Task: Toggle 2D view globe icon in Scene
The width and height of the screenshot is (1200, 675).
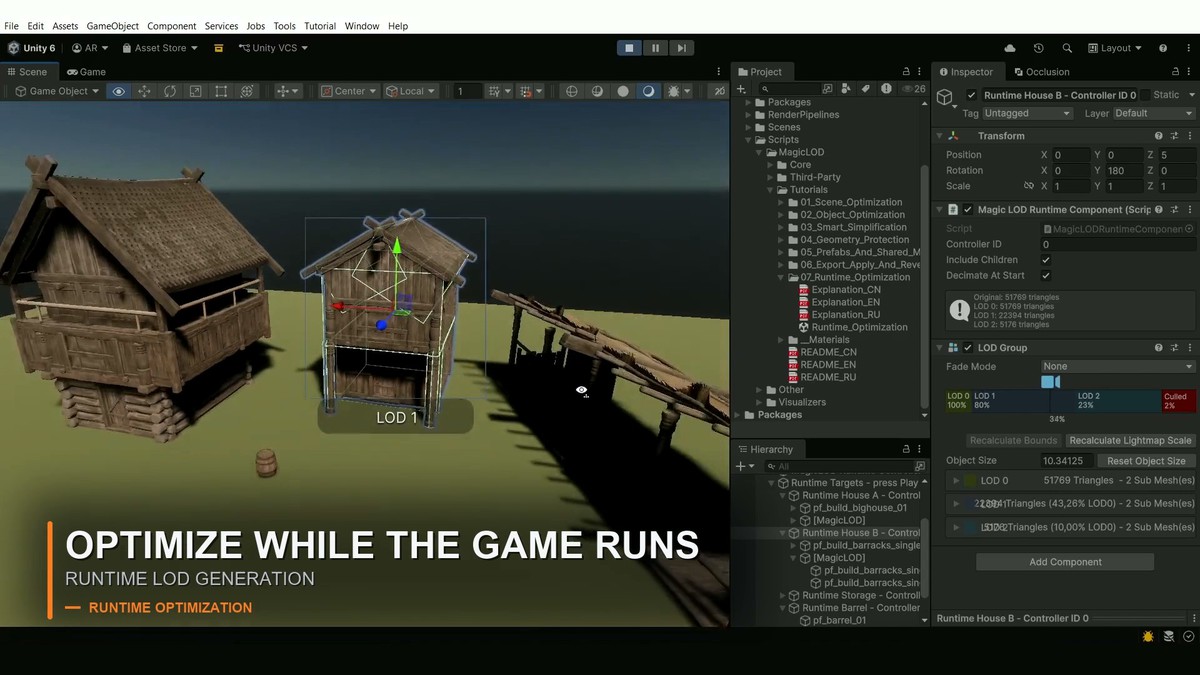Action: point(572,91)
